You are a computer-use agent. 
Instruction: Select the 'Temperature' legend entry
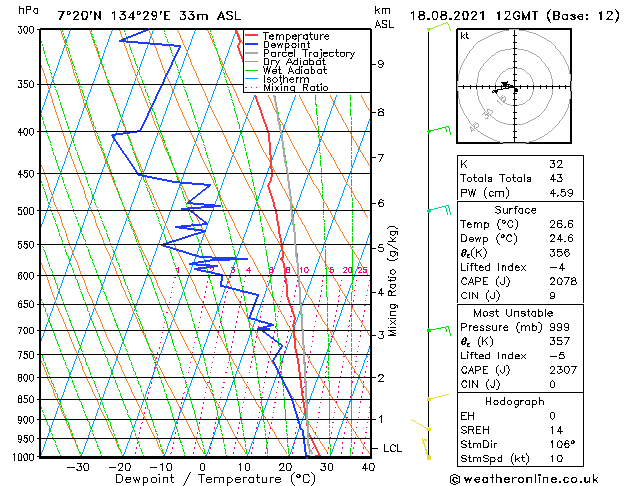296,36
